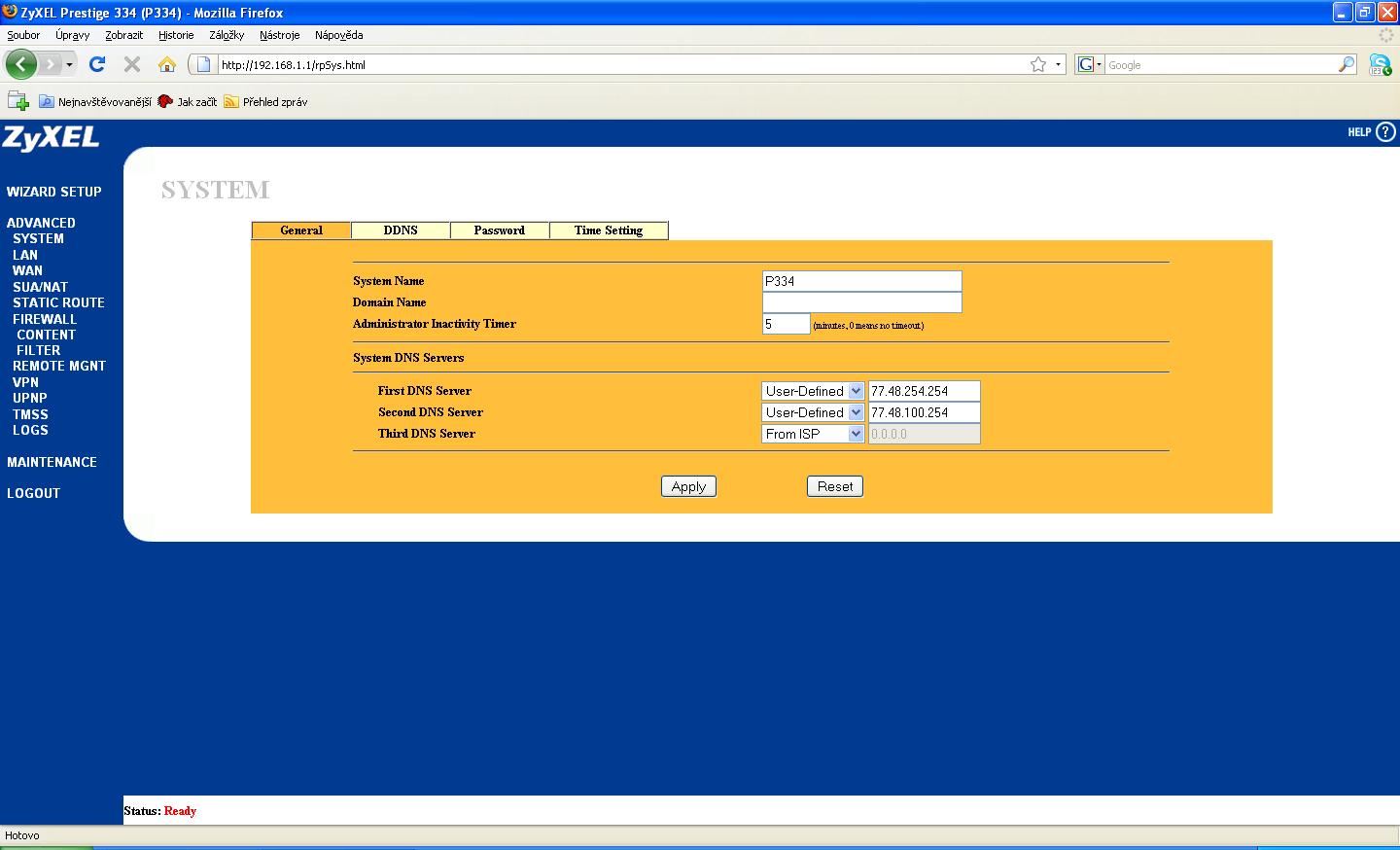The width and height of the screenshot is (1400, 850).
Task: Reload the page with the refresh icon
Action: click(x=97, y=64)
